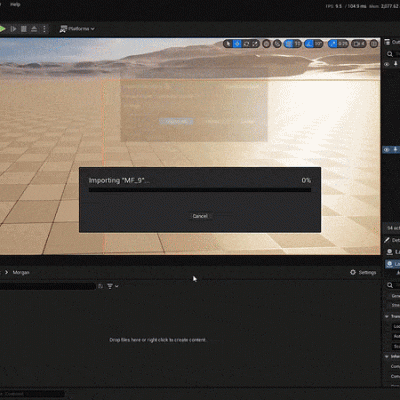This screenshot has width=400, height=400.
Task: Open the play options three-dot menu
Action: click(x=44, y=29)
